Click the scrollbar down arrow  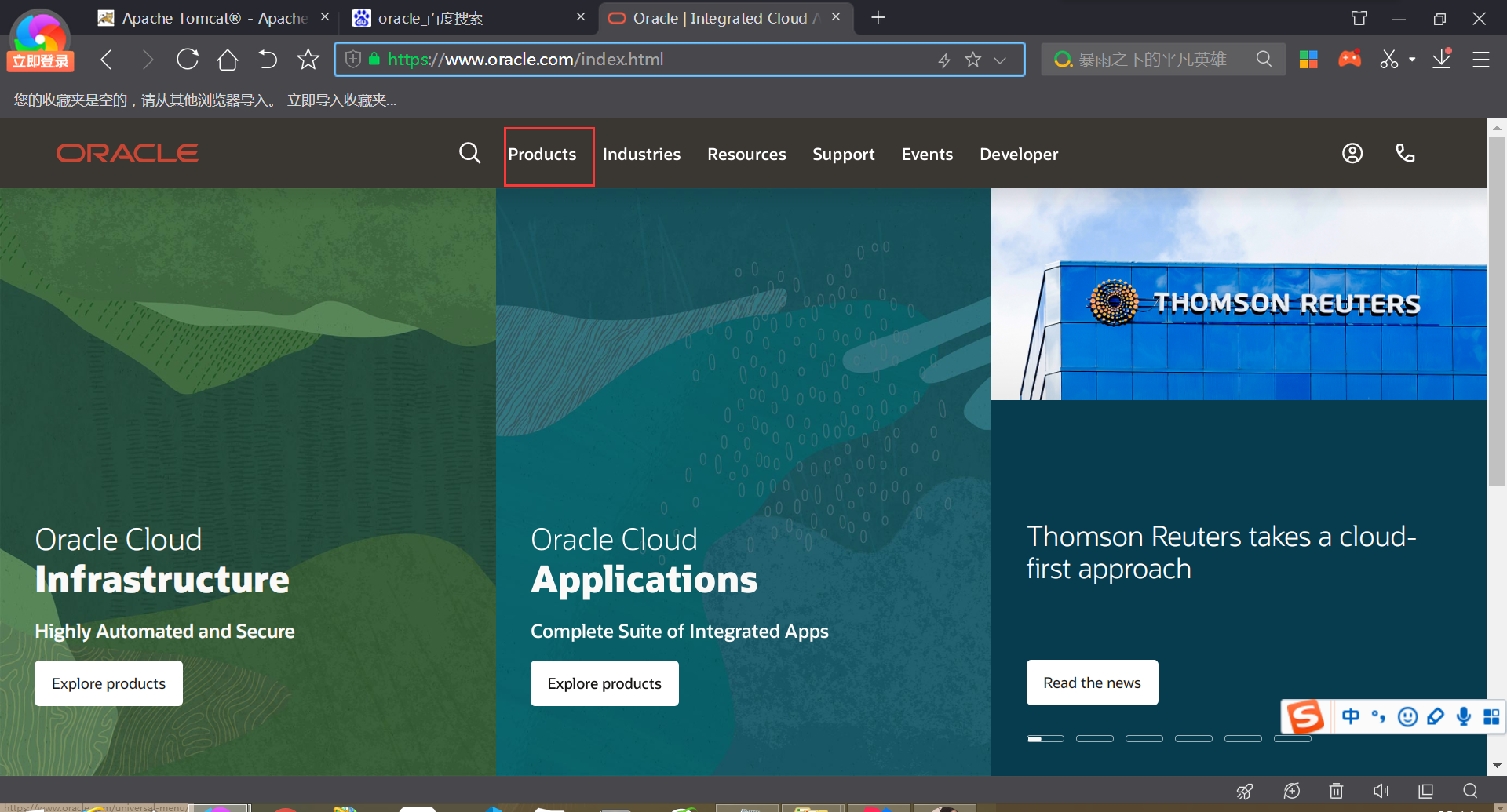pos(1497,766)
